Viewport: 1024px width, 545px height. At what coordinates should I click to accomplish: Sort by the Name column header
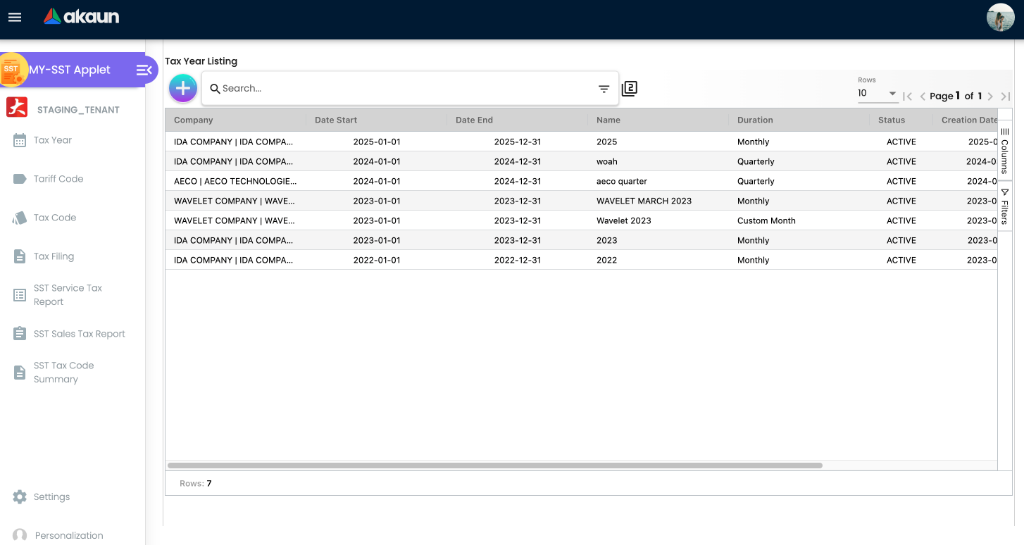(x=608, y=120)
